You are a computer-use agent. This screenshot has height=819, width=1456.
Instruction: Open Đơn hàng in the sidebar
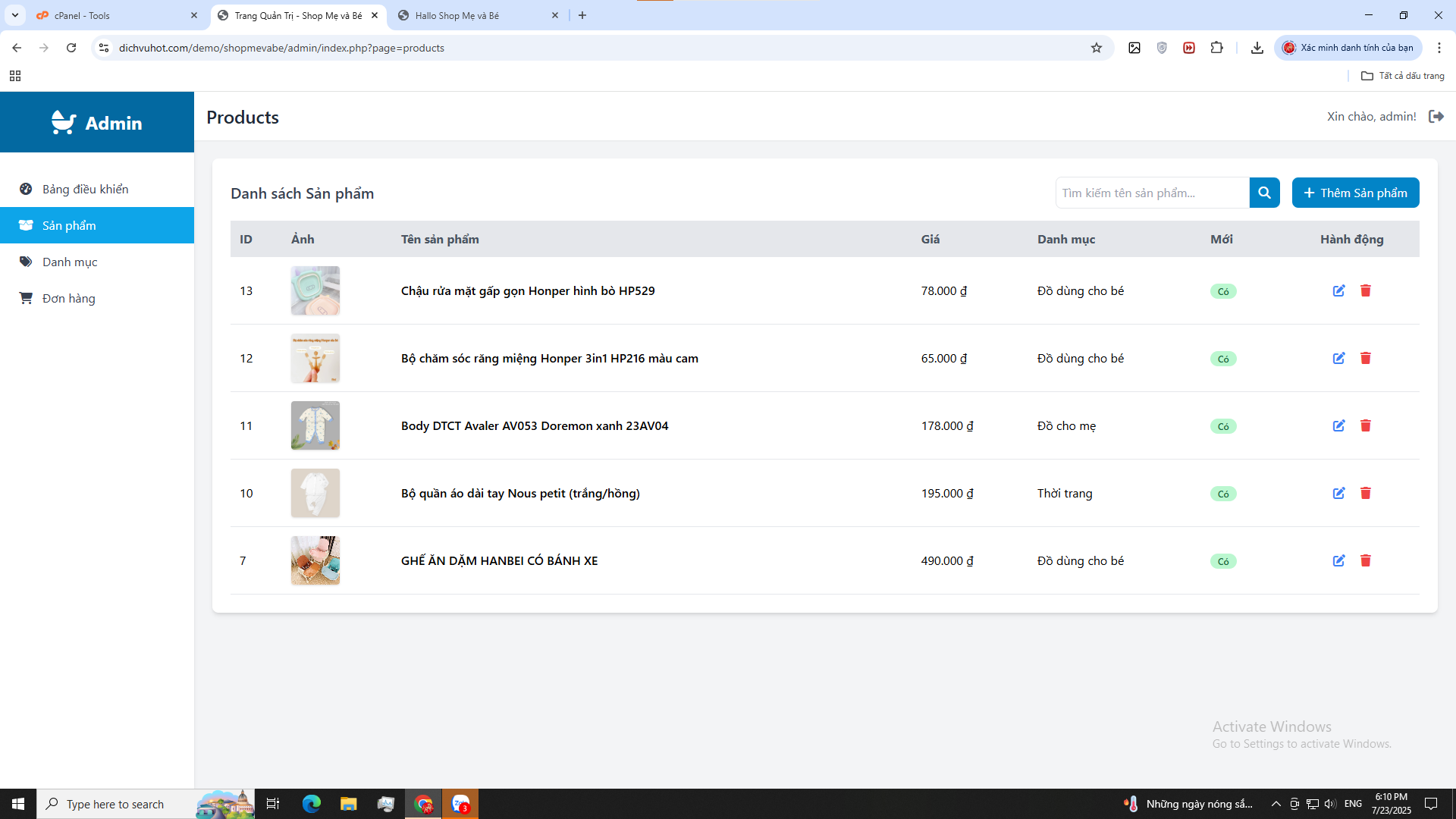(68, 298)
